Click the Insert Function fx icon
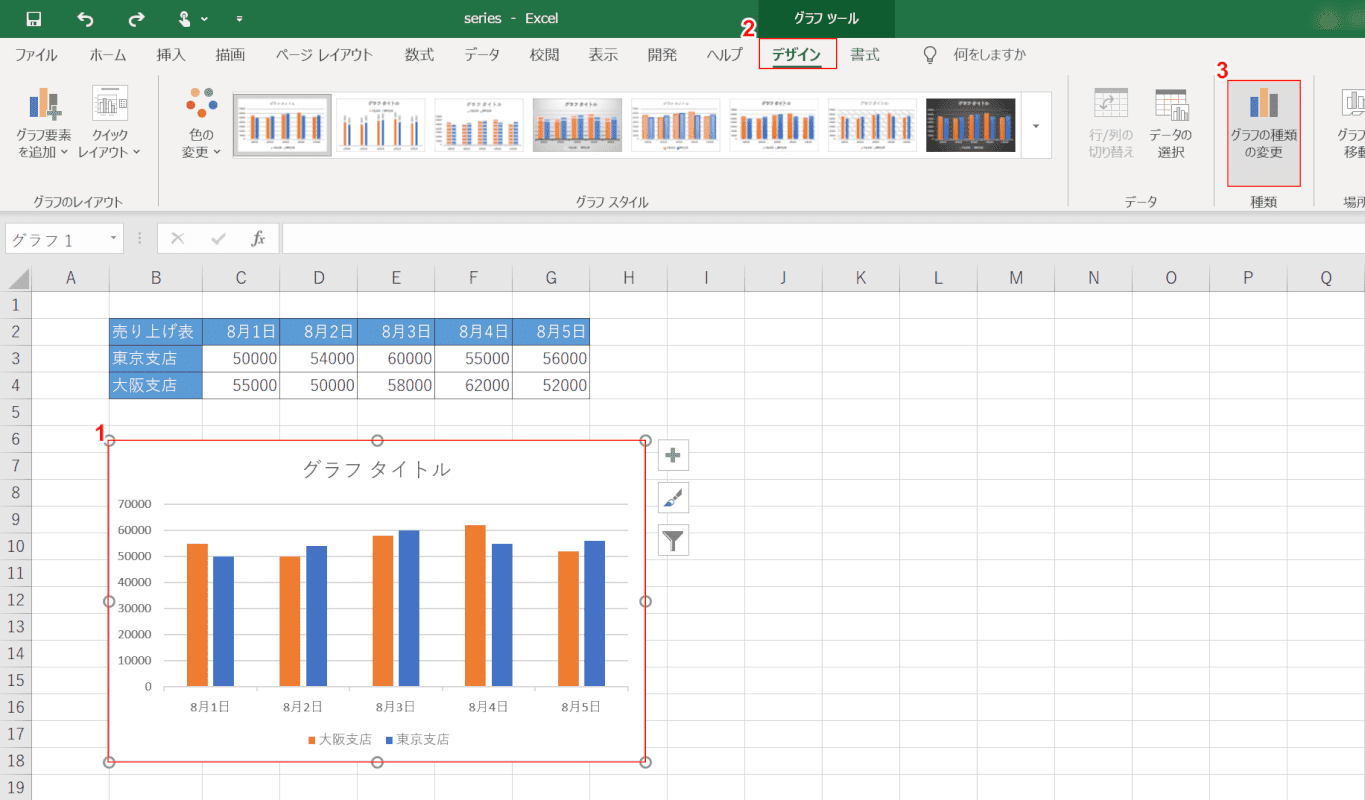Viewport: 1365px width, 800px height. coord(258,239)
